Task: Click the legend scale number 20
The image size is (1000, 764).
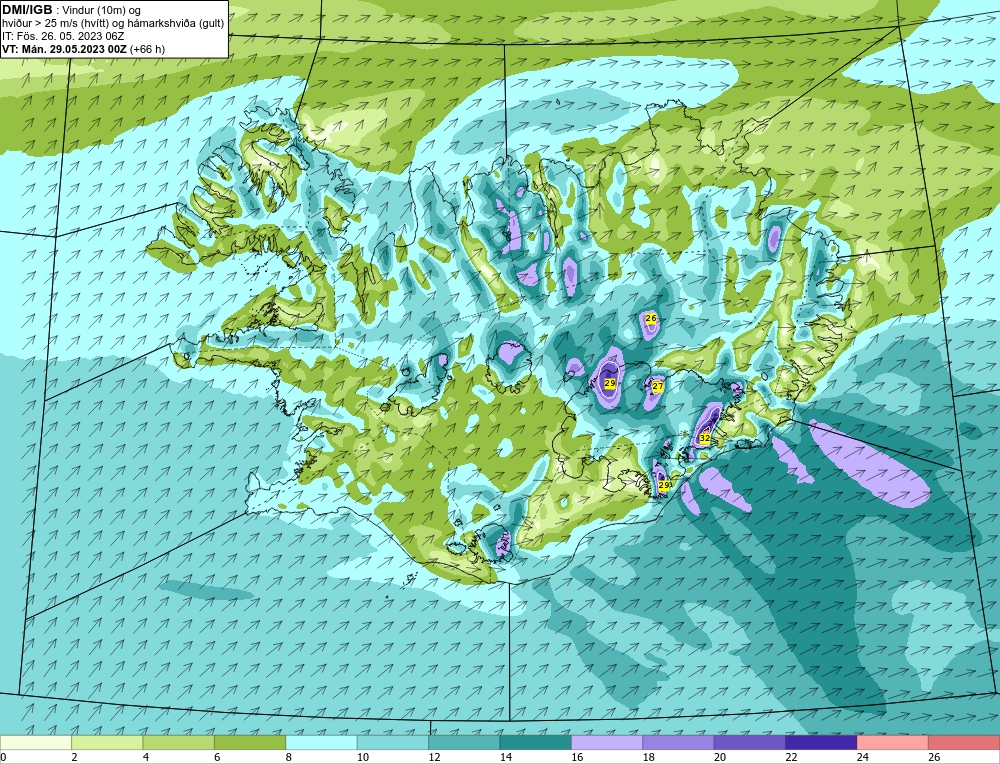Action: coord(720,757)
